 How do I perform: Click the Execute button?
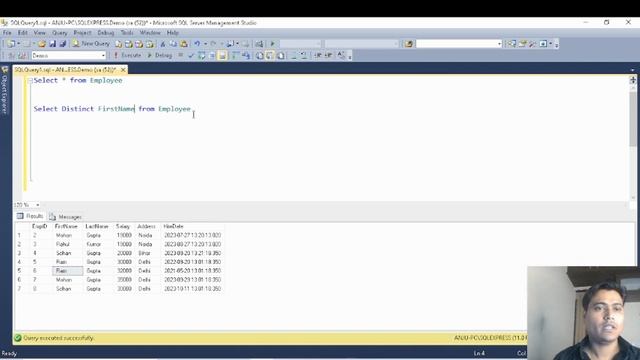(127, 56)
